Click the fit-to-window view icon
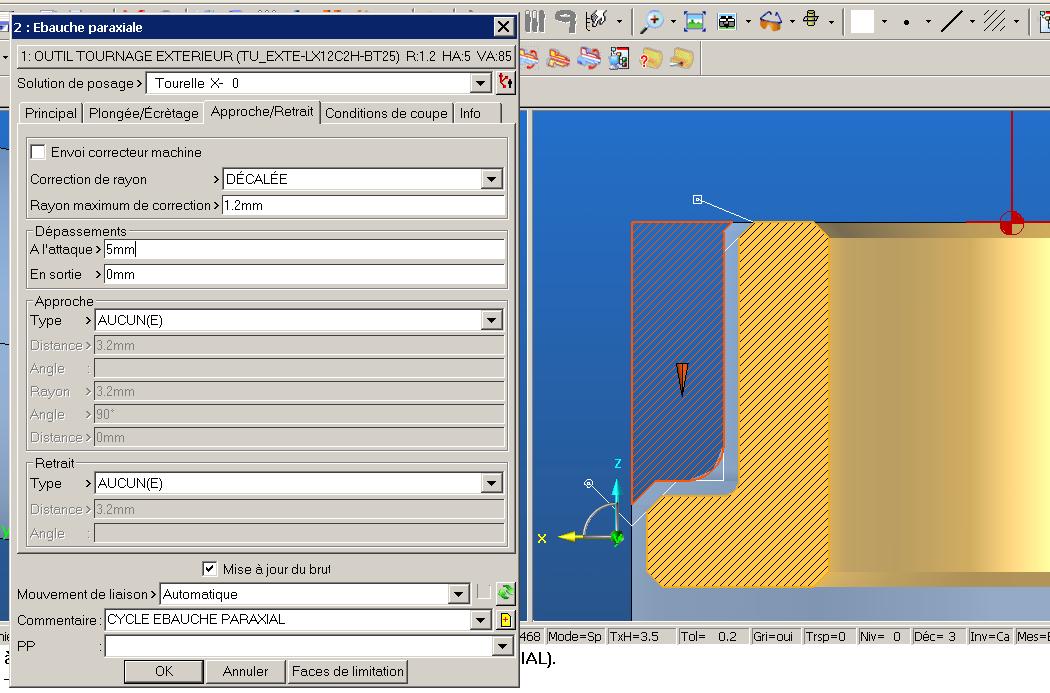The width and height of the screenshot is (1050, 693). click(694, 22)
